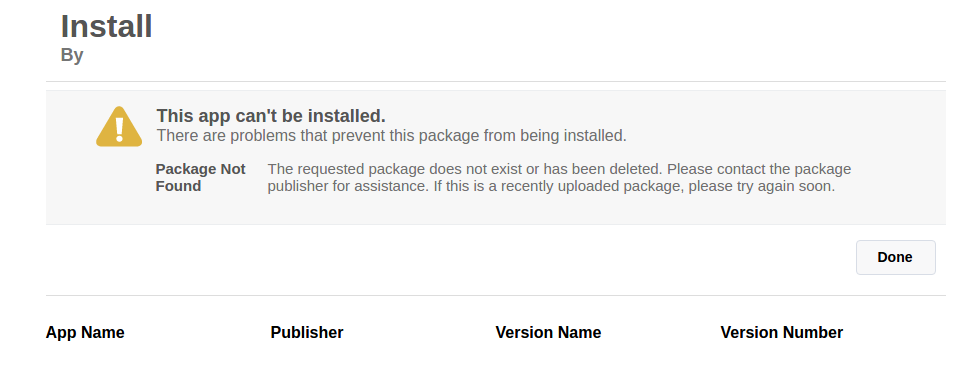Click the Version Number column header
The width and height of the screenshot is (975, 390).
click(x=782, y=333)
